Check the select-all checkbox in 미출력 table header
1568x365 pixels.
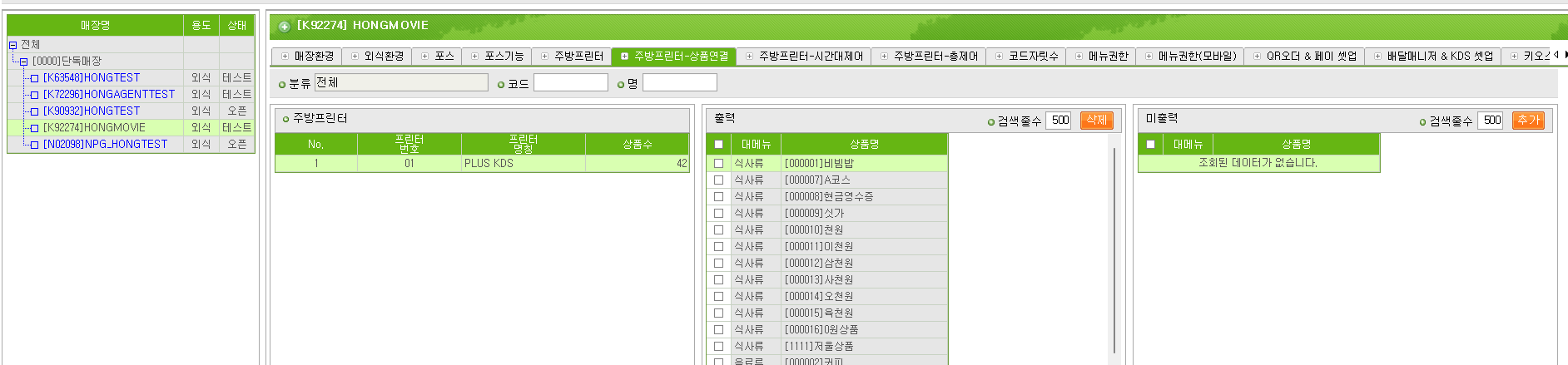click(1150, 145)
